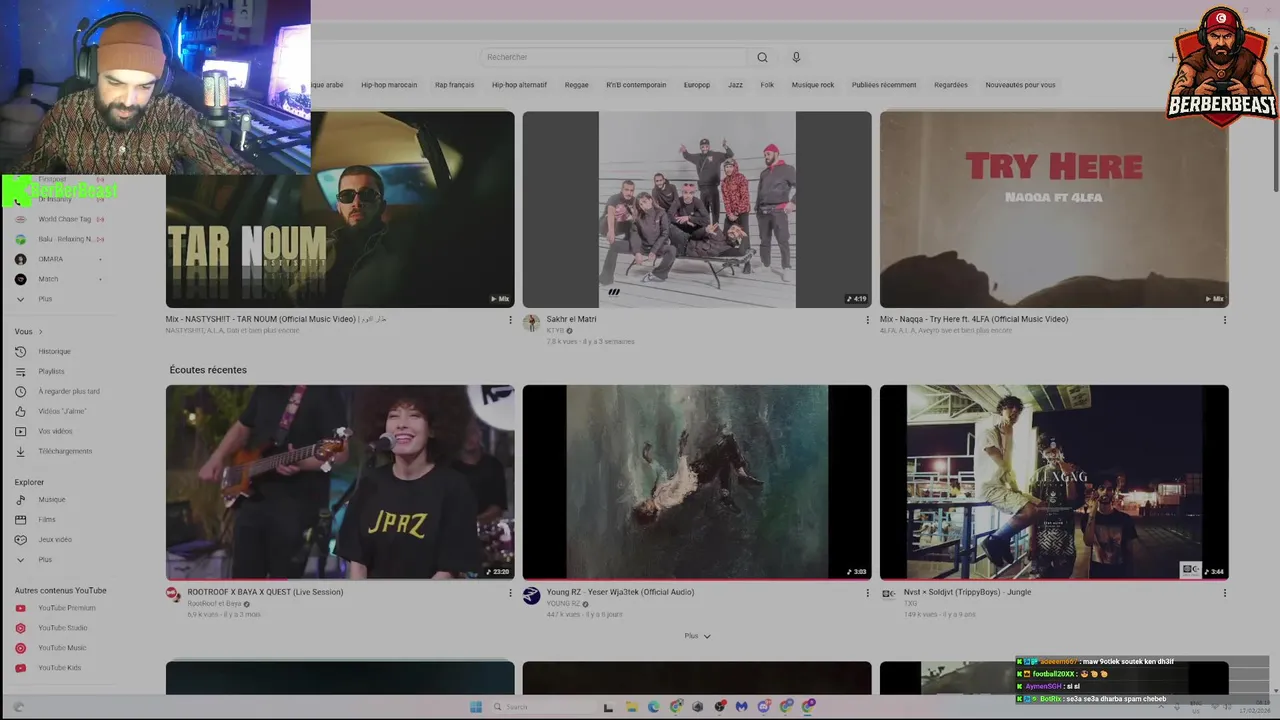Open options menu for Jungle video
This screenshot has height=720, width=1280.
click(x=1224, y=593)
